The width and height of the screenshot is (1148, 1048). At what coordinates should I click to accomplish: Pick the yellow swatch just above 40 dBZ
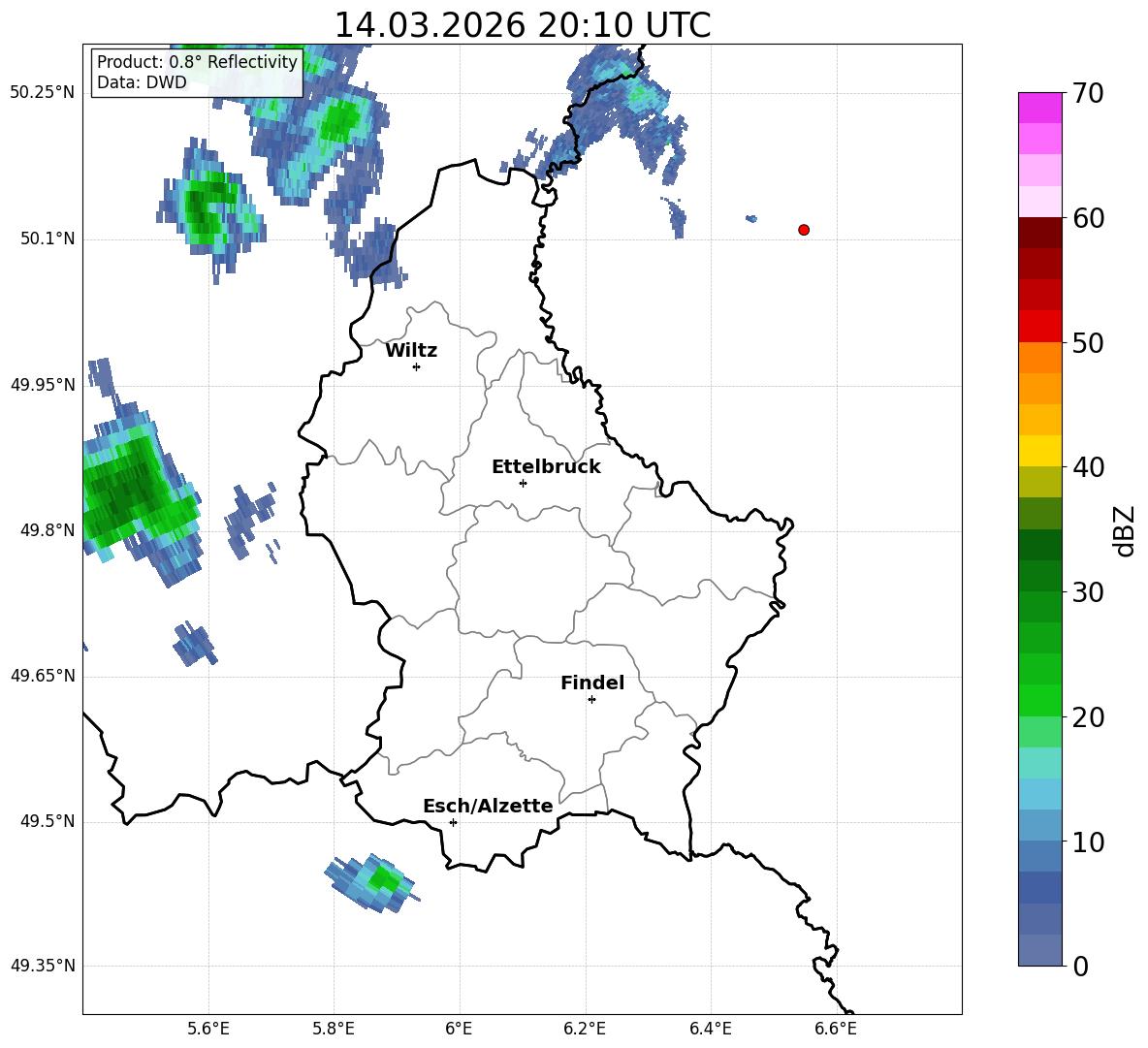[x=1039, y=451]
